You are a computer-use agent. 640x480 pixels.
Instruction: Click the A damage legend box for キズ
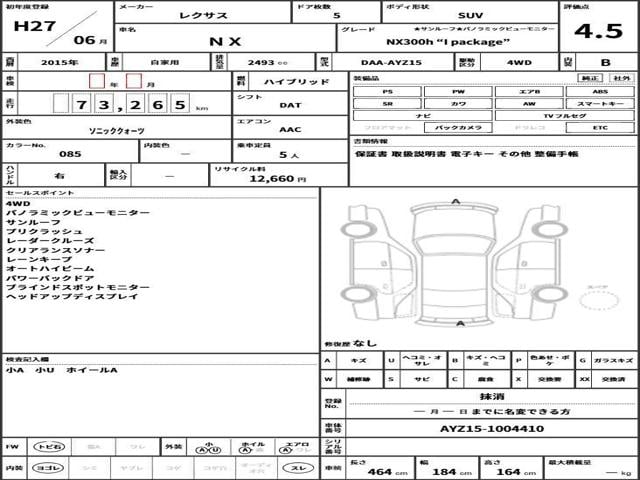coord(330,360)
